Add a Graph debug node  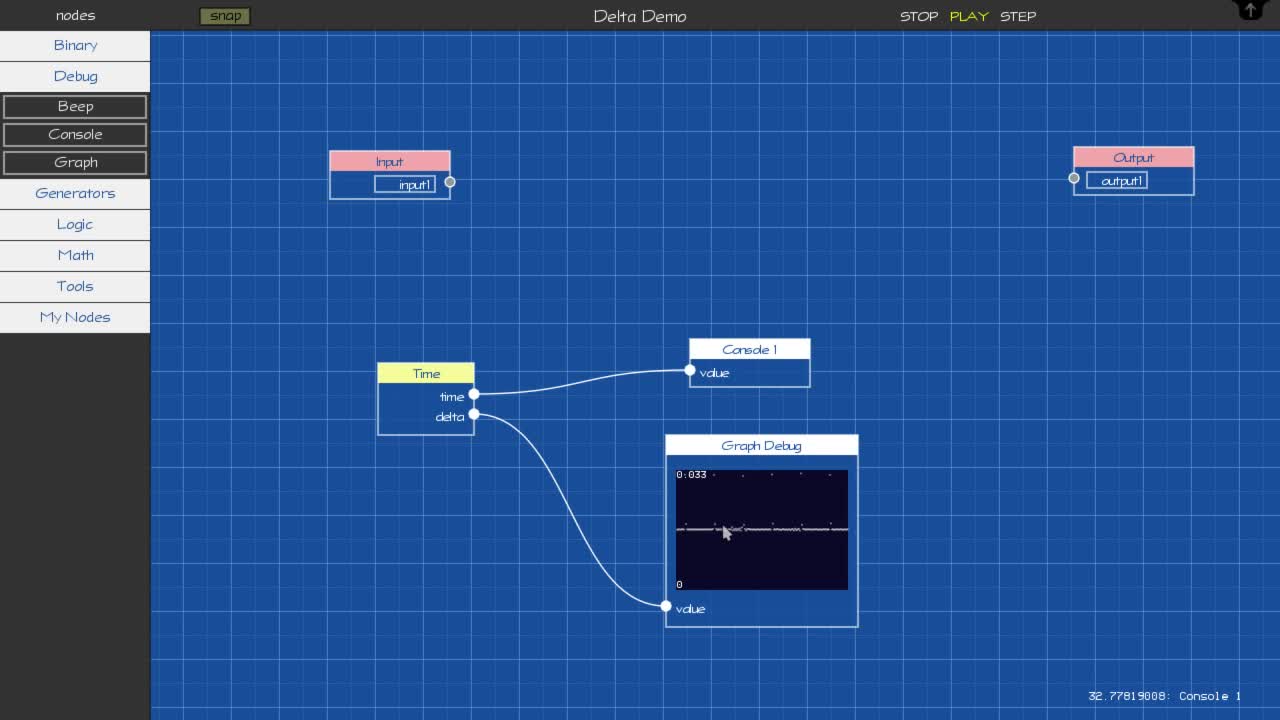pyautogui.click(x=75, y=162)
